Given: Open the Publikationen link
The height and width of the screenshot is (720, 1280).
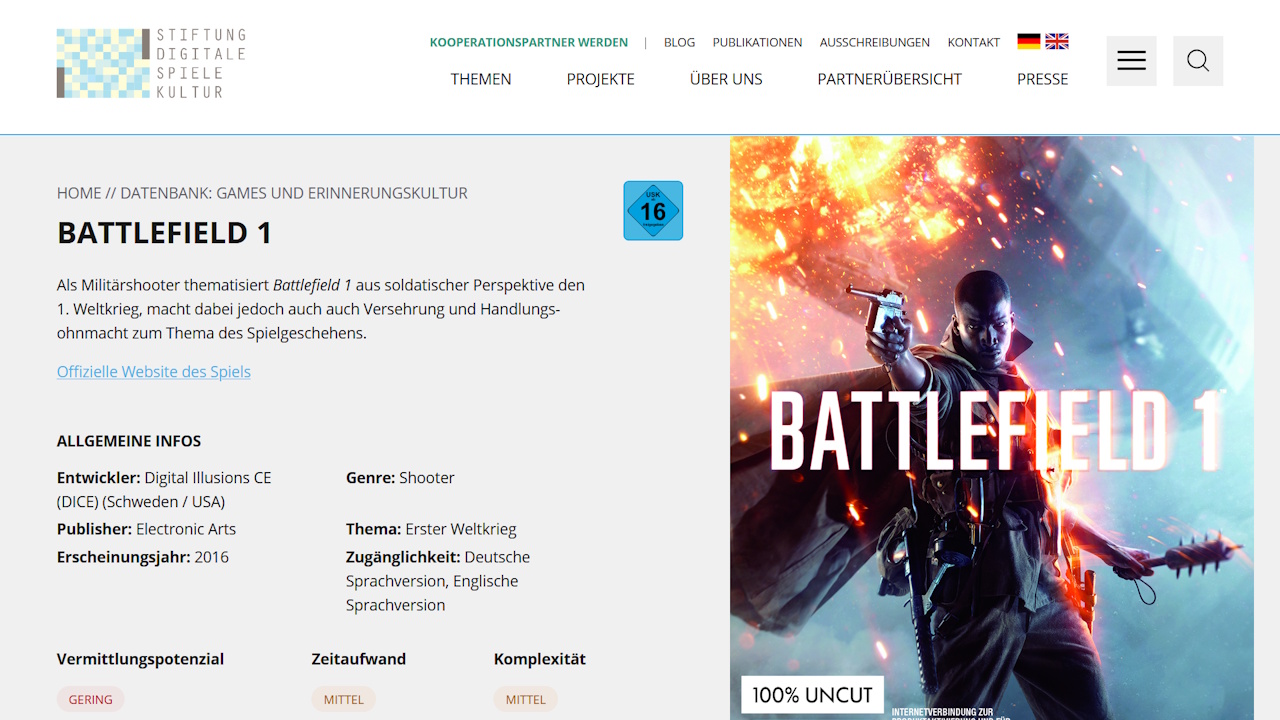Looking at the screenshot, I should pyautogui.click(x=757, y=42).
